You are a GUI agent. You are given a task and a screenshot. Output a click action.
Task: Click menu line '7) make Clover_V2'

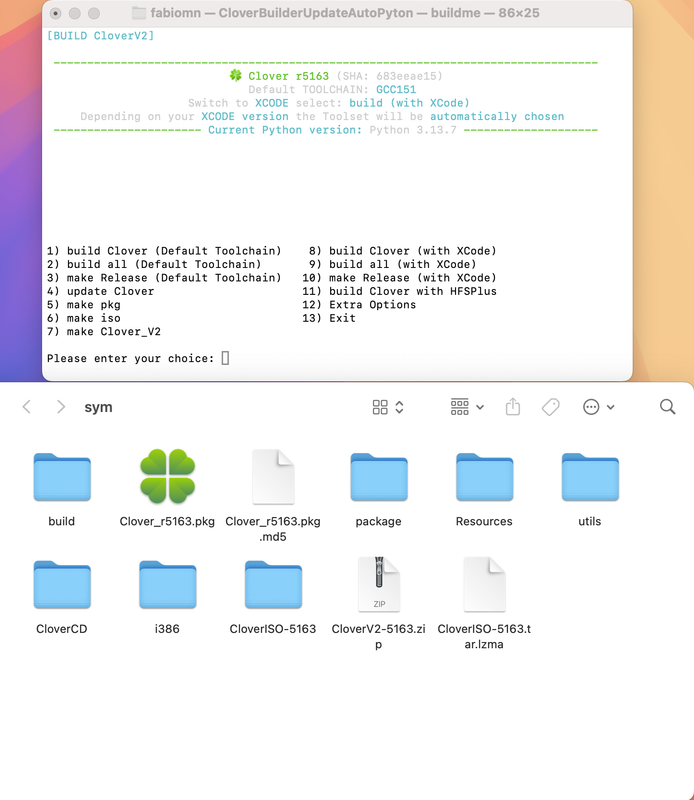click(104, 332)
